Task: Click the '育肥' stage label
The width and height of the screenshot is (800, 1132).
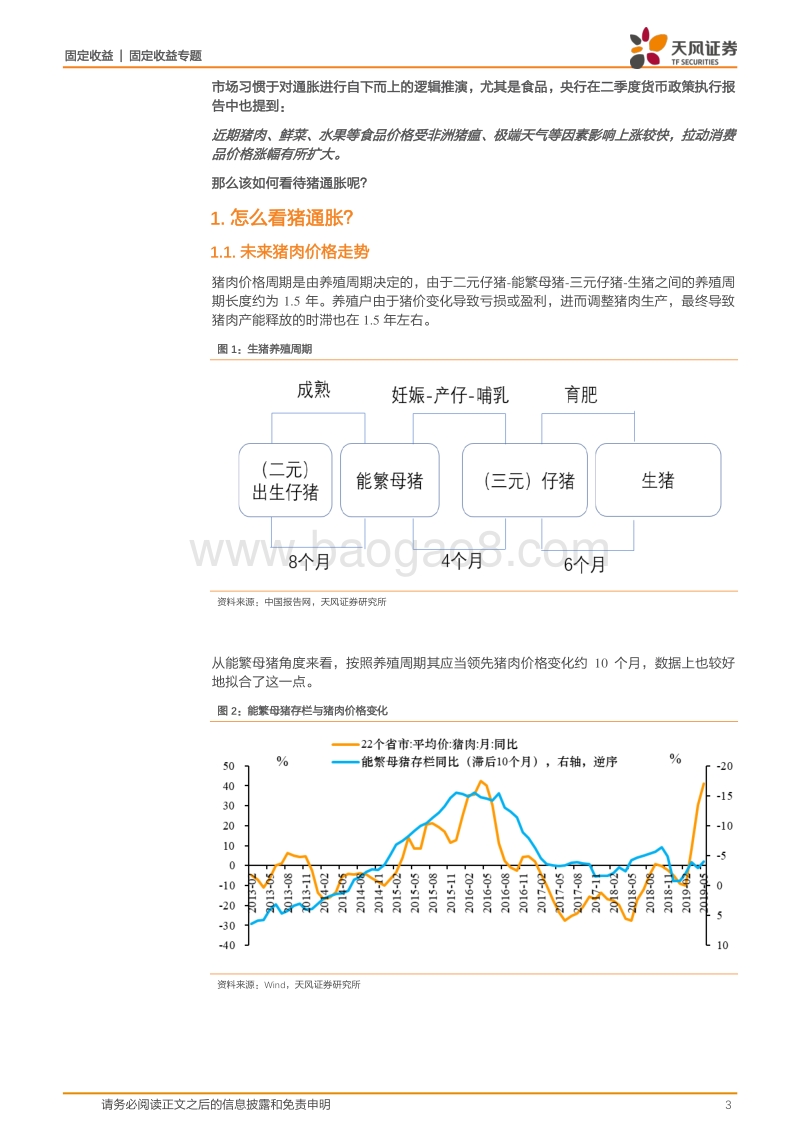Action: point(581,394)
